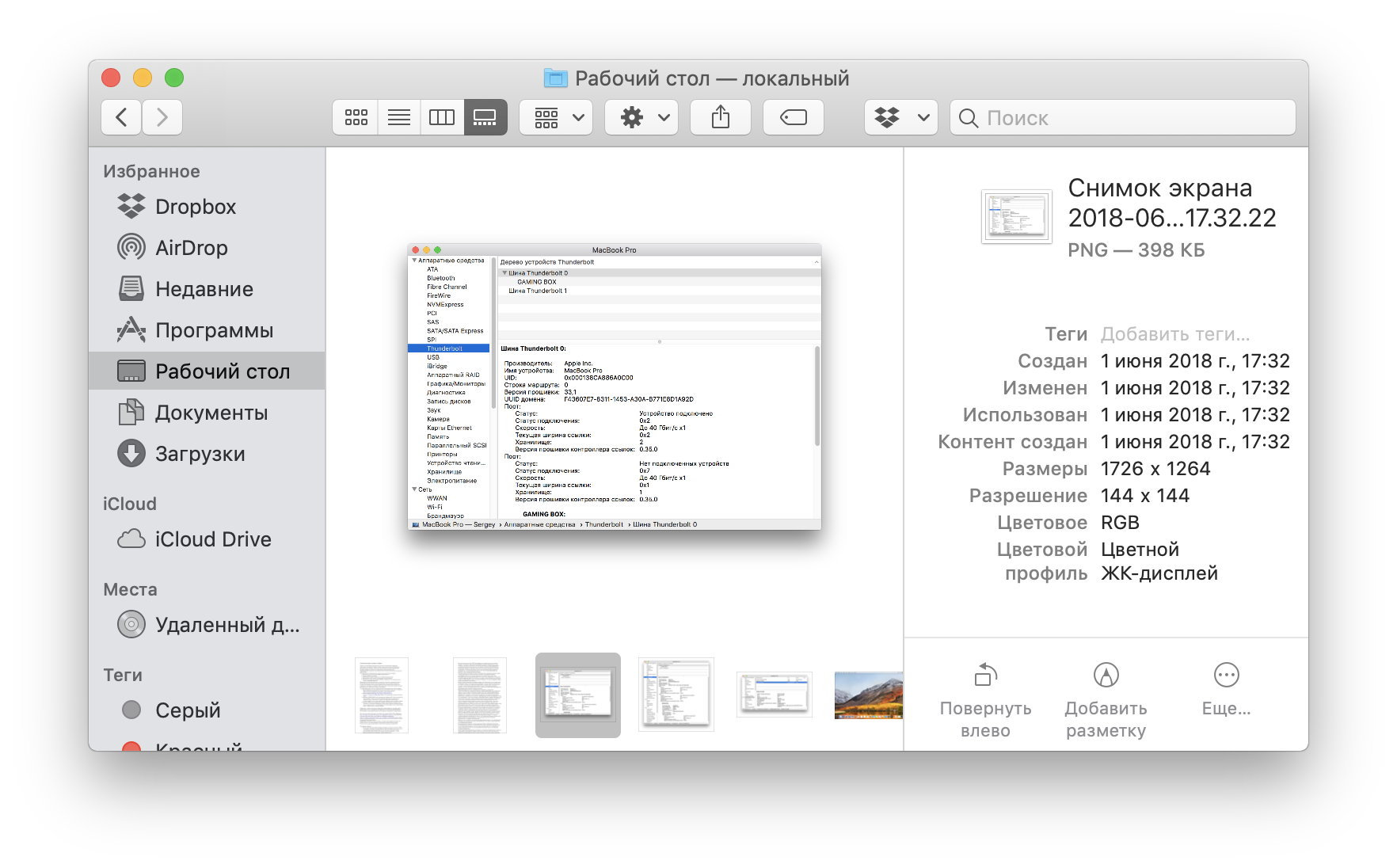Switch to list view

point(399,118)
